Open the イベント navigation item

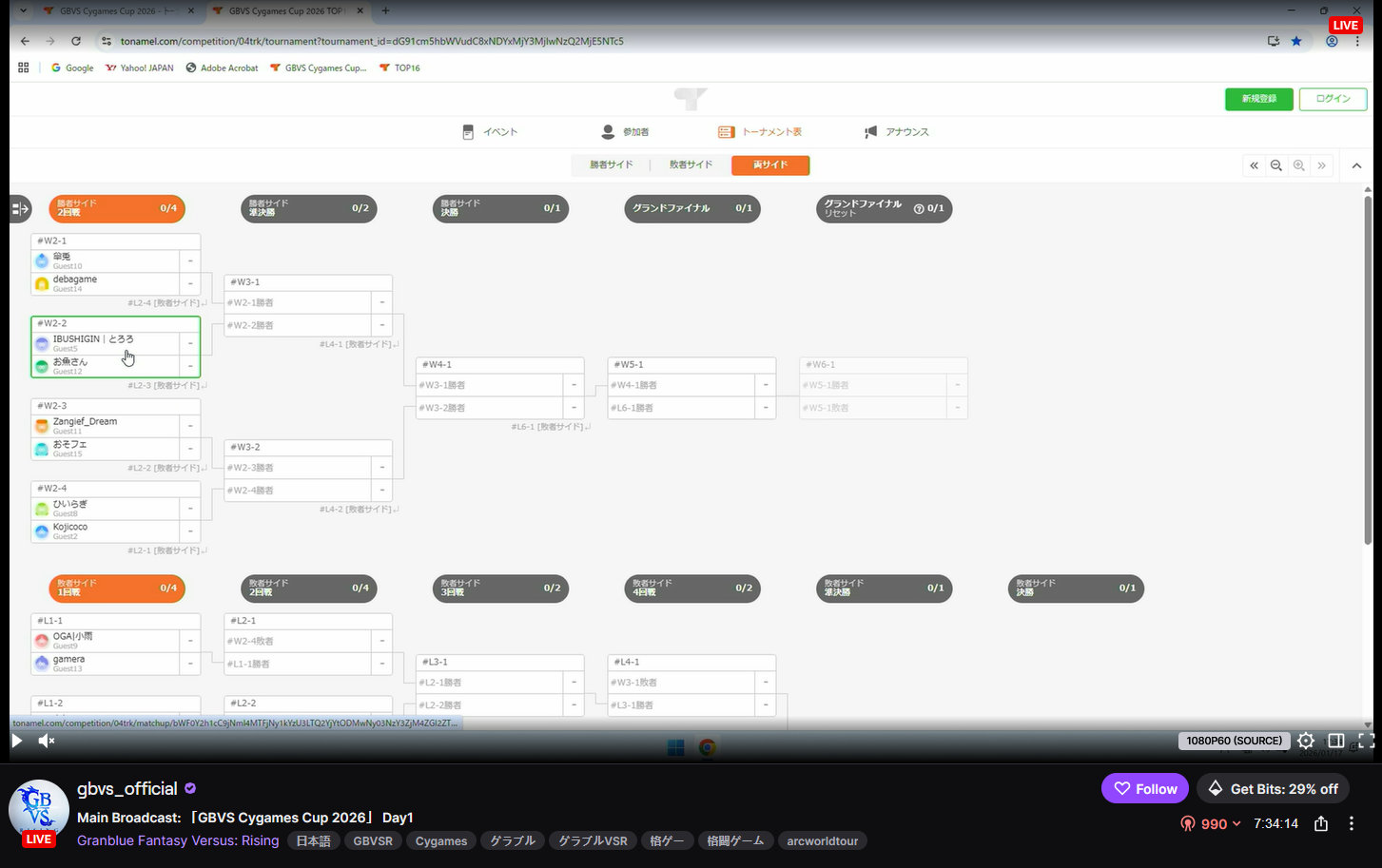pyautogui.click(x=490, y=132)
